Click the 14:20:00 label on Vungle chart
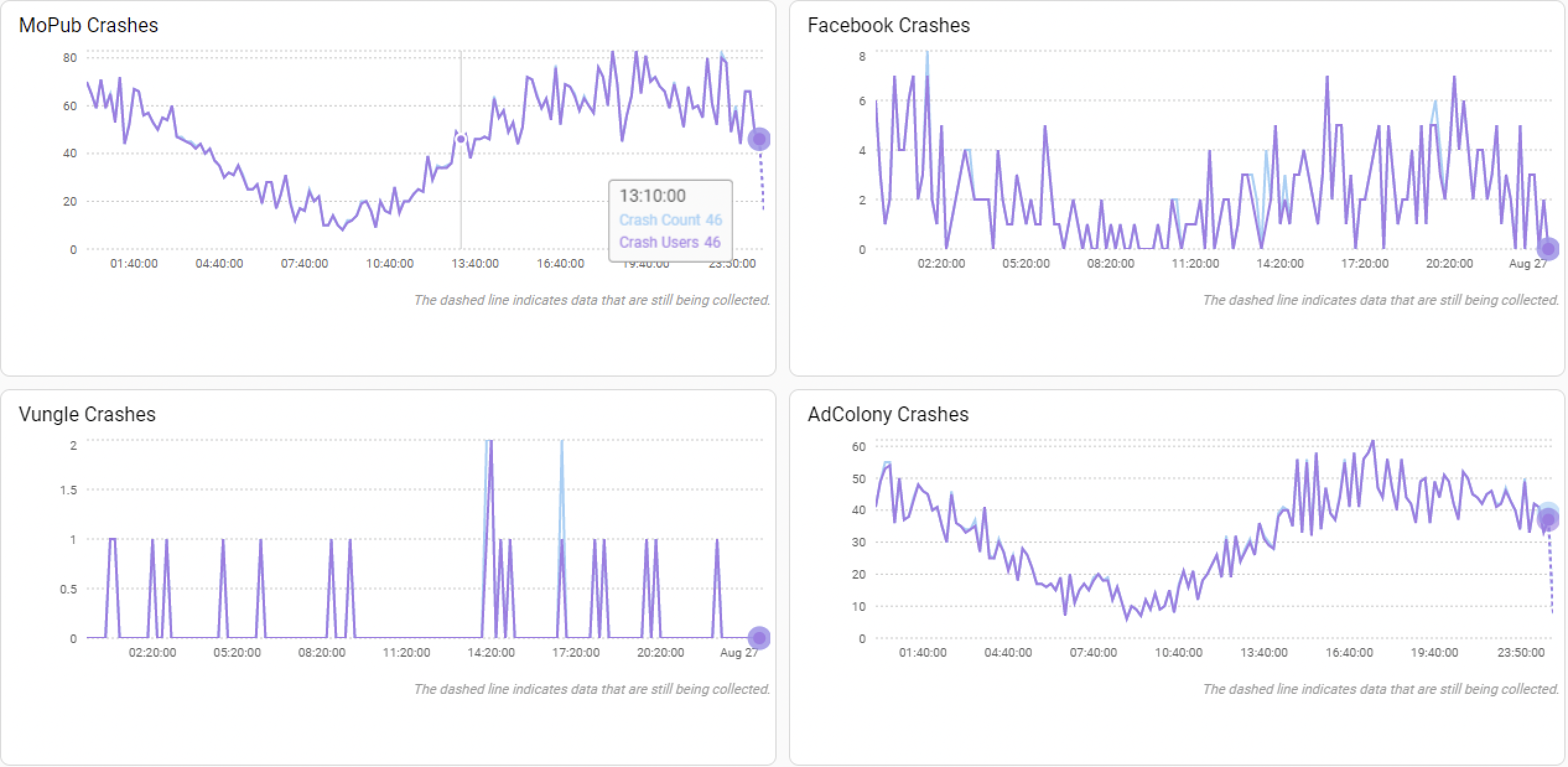 point(491,653)
